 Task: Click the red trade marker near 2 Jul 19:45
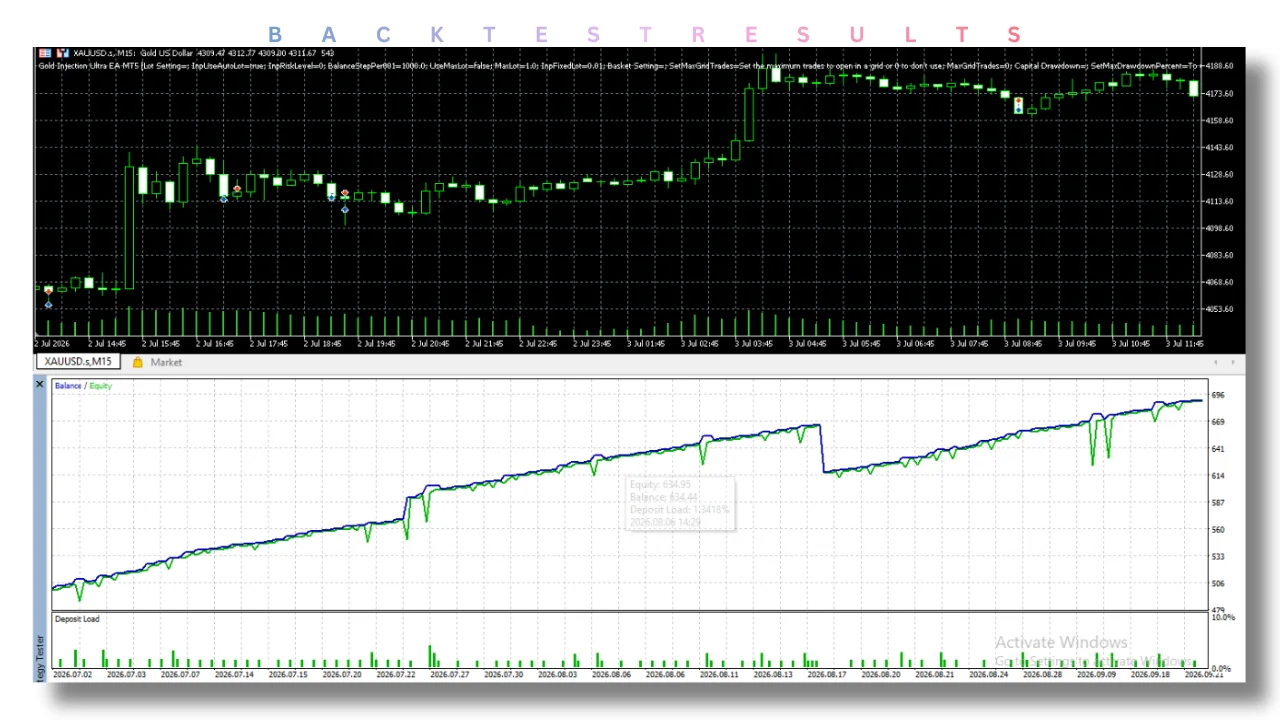(x=344, y=192)
